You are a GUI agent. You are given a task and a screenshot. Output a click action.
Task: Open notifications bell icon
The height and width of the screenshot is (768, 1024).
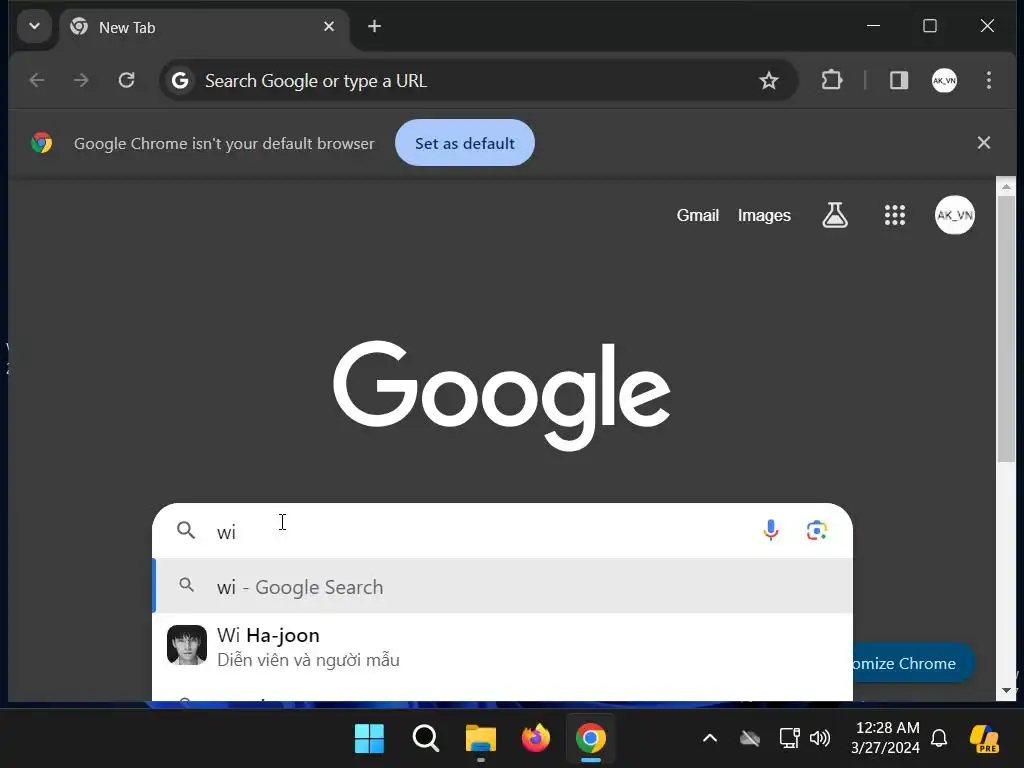(938, 739)
